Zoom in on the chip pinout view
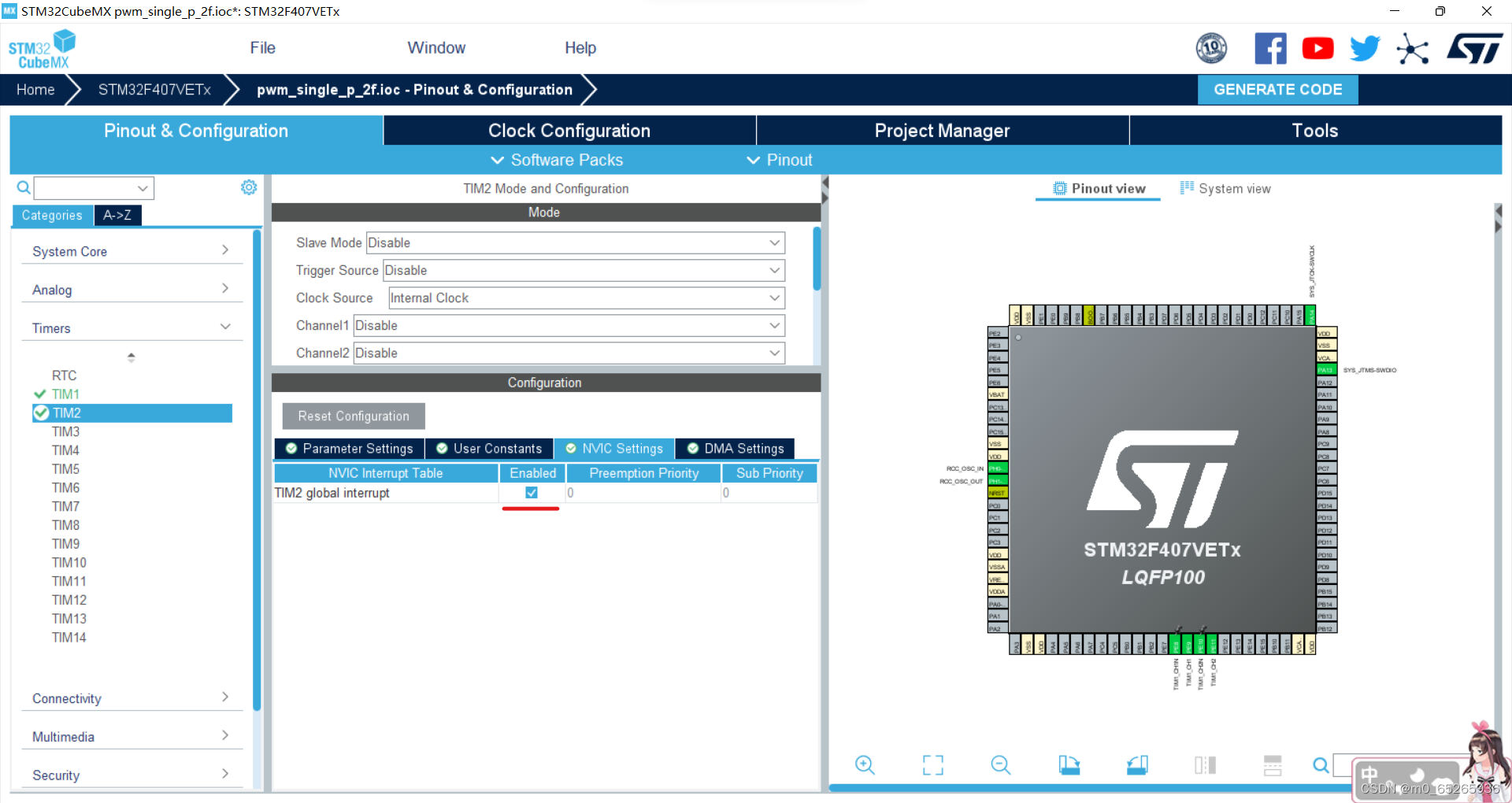The height and width of the screenshot is (803, 1512). [865, 764]
